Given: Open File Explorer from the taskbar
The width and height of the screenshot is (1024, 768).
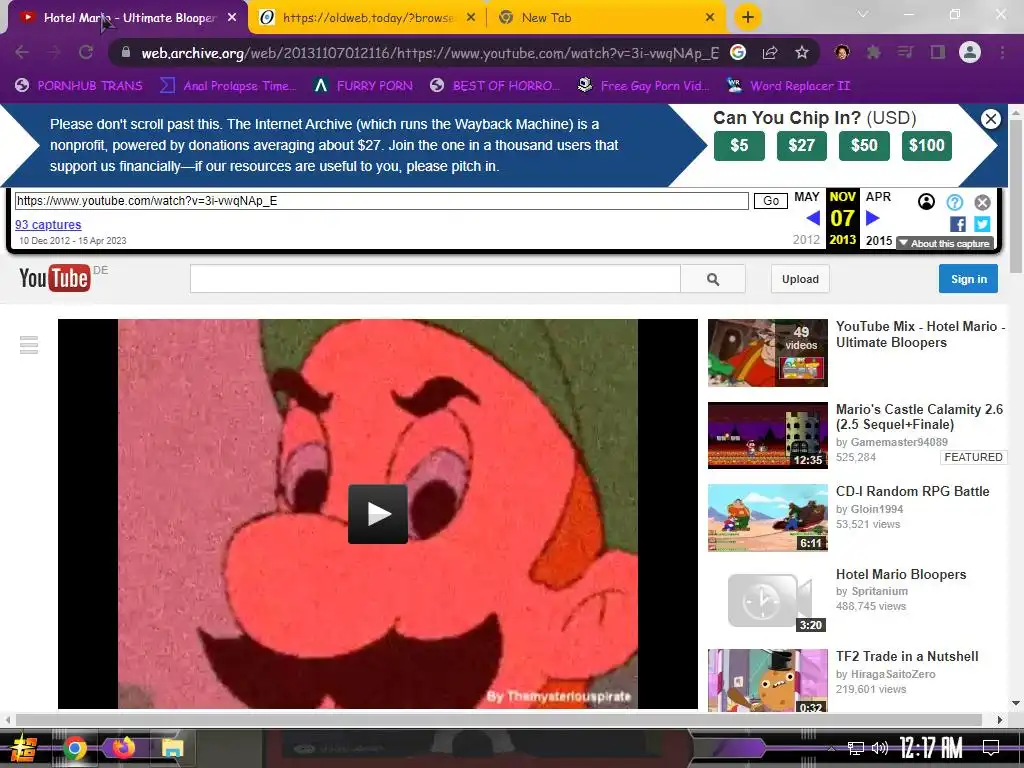Looking at the screenshot, I should tap(172, 748).
